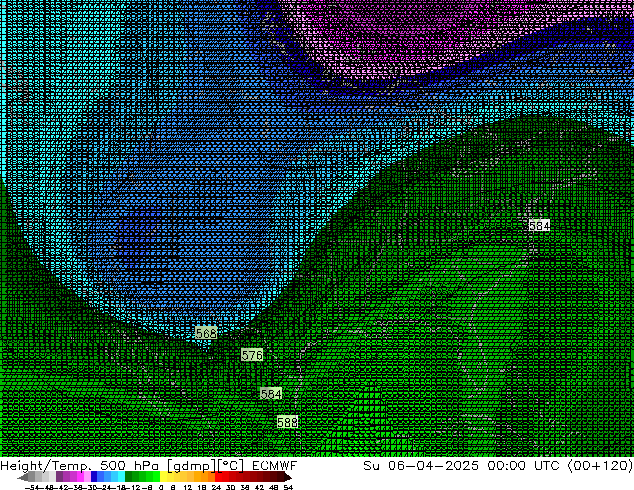Screen dimensions: 634x490
Task: Click the 576 contour label
Action: coord(252,355)
